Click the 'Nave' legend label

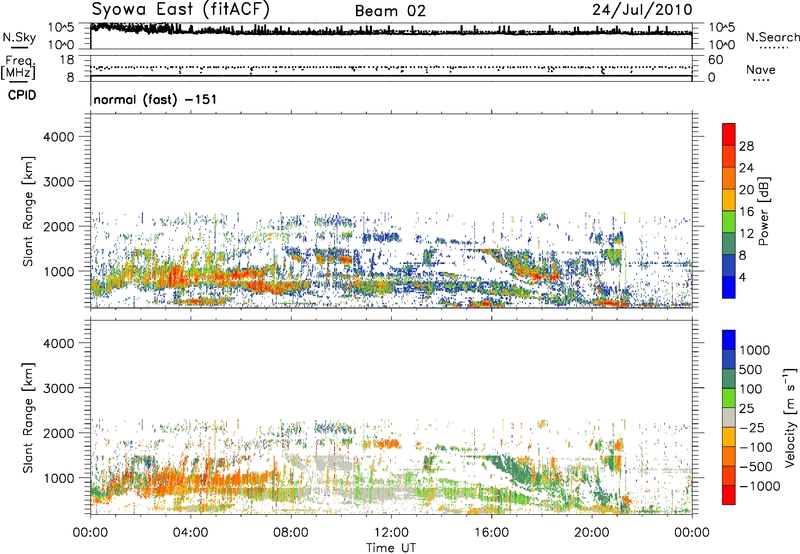click(760, 69)
